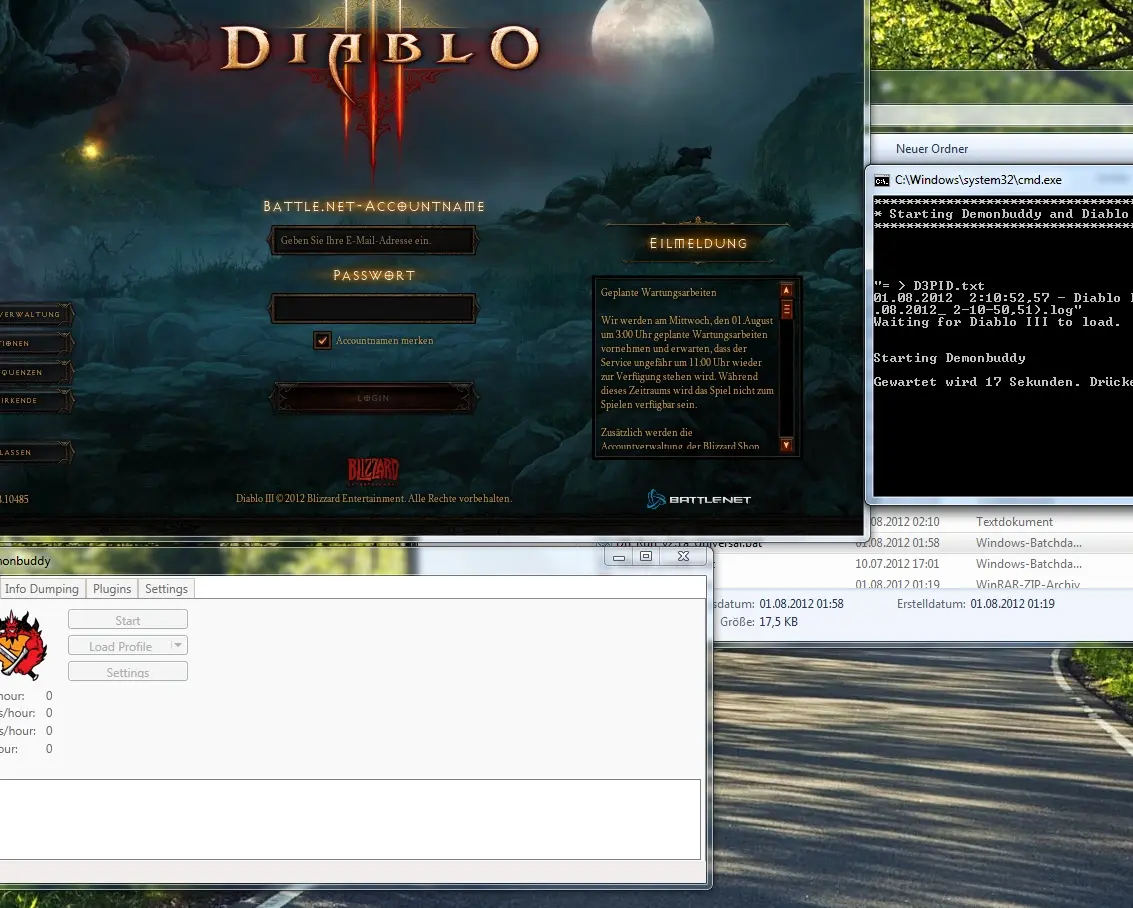The image size is (1133, 908).
Task: Click the Diablo LOGIN button
Action: [373, 398]
